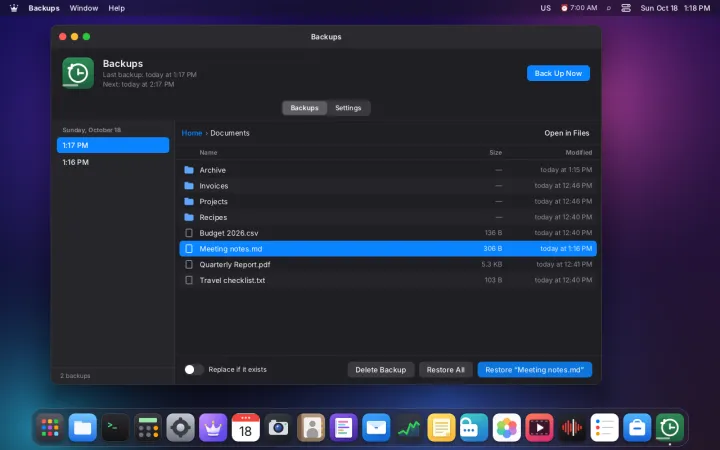Open the App Store bag in the dock
The width and height of the screenshot is (720, 450).
[x=637, y=428]
